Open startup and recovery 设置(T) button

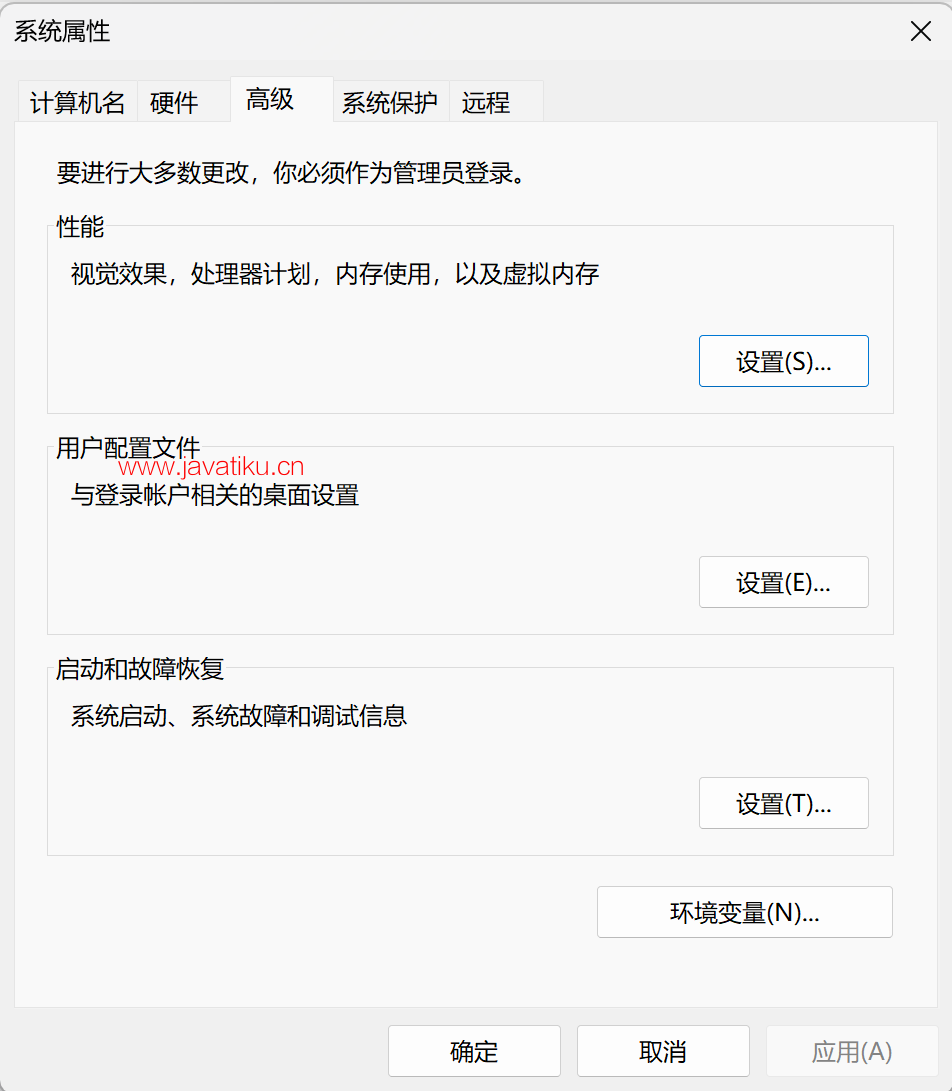coord(784,804)
